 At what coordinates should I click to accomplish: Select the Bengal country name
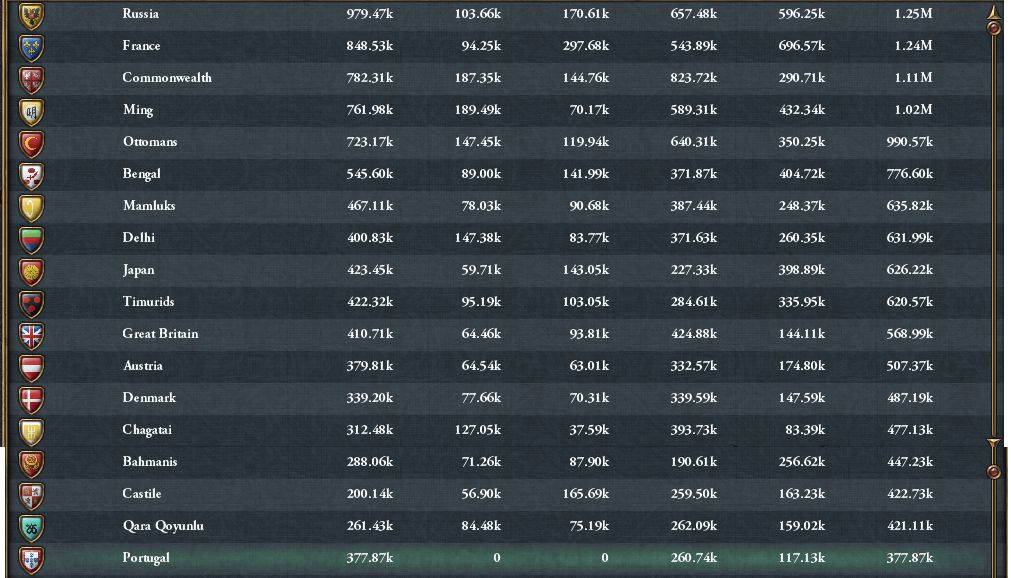142,174
